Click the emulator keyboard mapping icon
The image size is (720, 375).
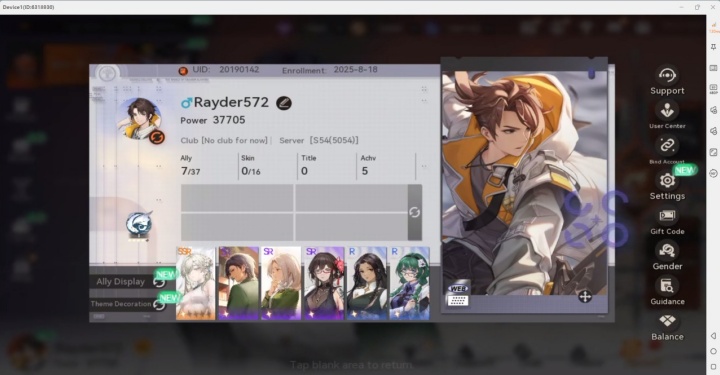click(713, 68)
